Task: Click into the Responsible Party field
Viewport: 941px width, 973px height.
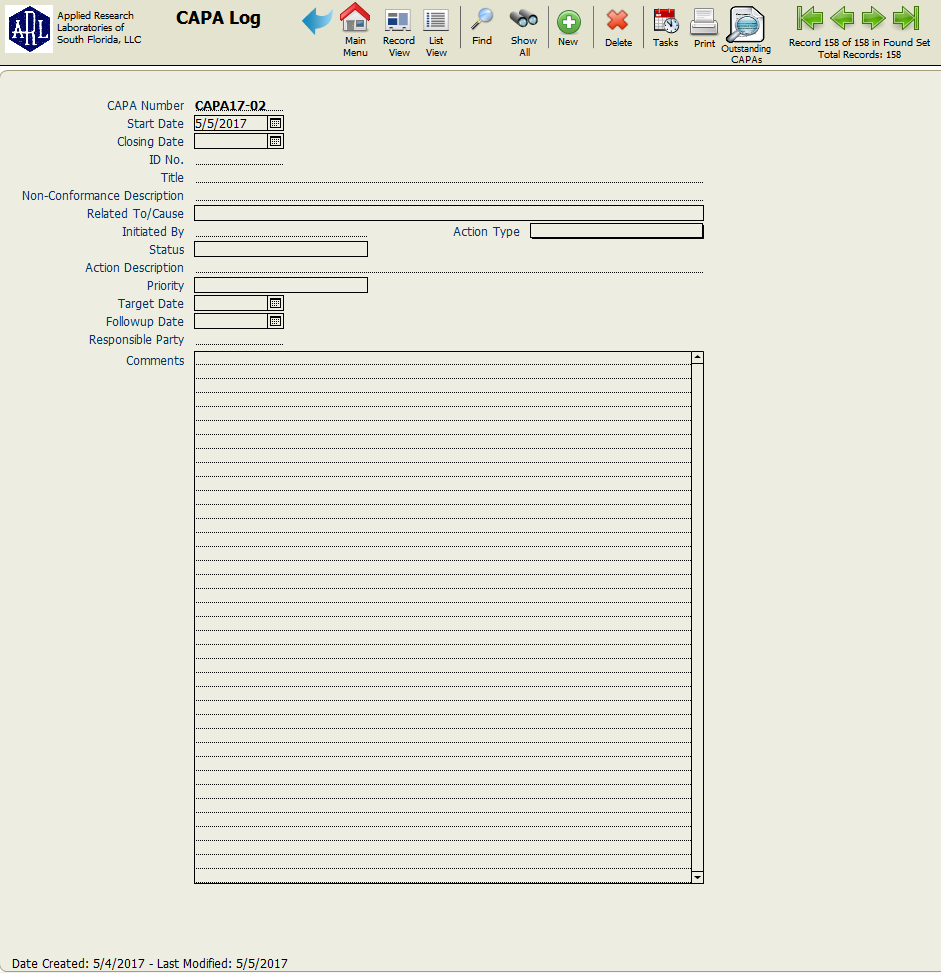Action: click(239, 339)
